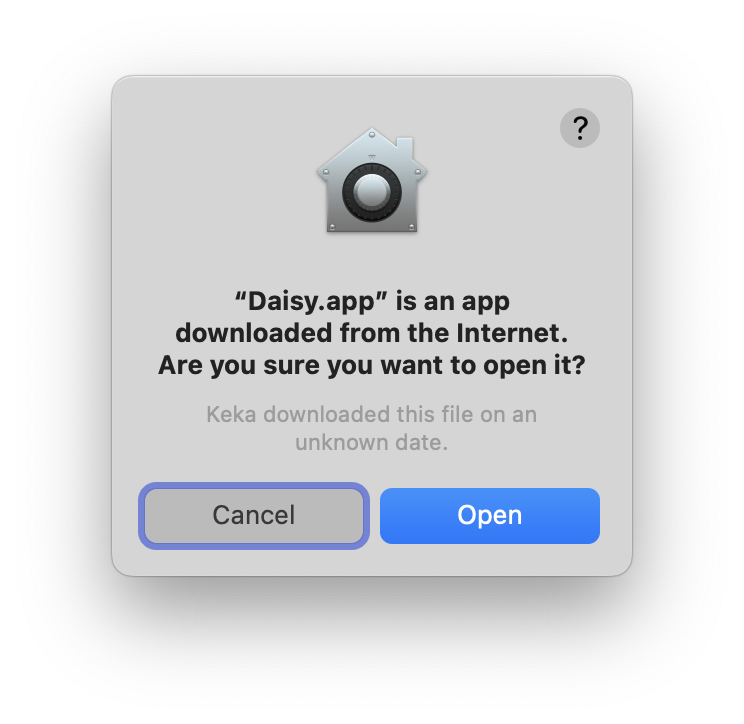The image size is (744, 724).
Task: Choose the blue Open button
Action: pos(490,516)
